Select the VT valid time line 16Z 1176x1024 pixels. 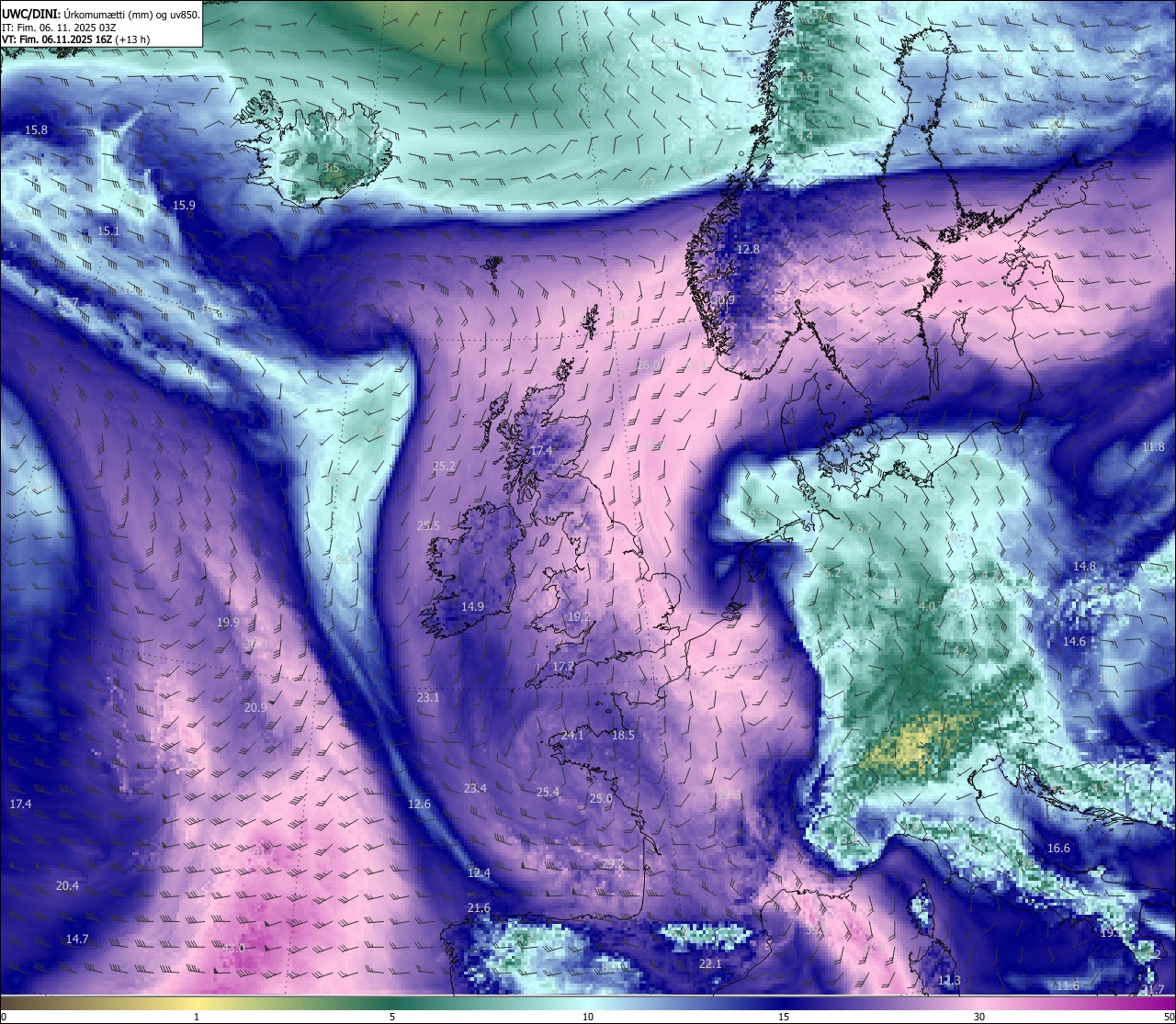click(x=75, y=39)
